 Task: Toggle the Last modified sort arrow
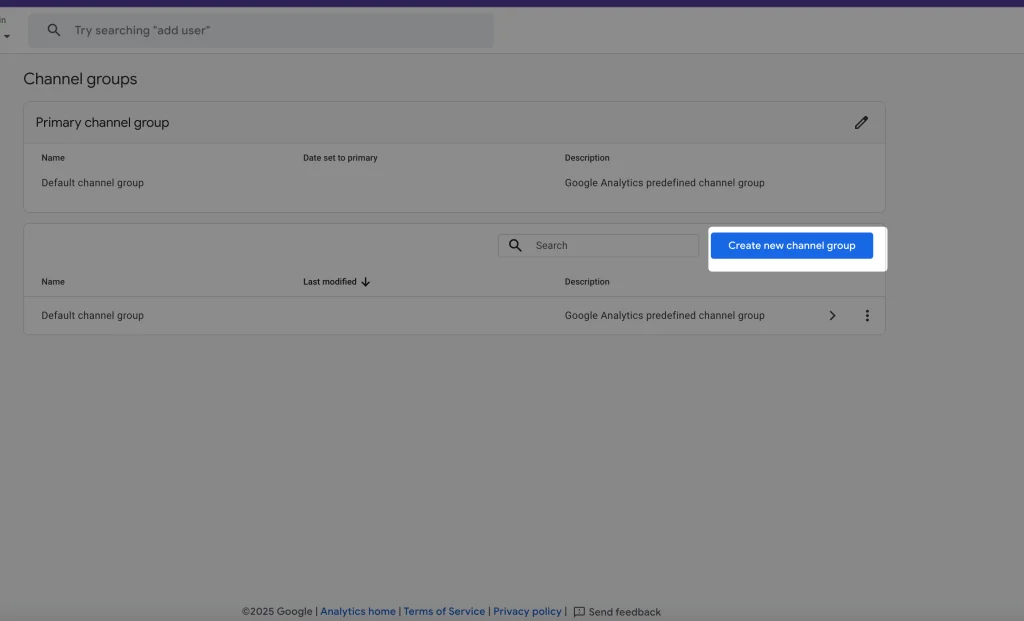click(365, 281)
